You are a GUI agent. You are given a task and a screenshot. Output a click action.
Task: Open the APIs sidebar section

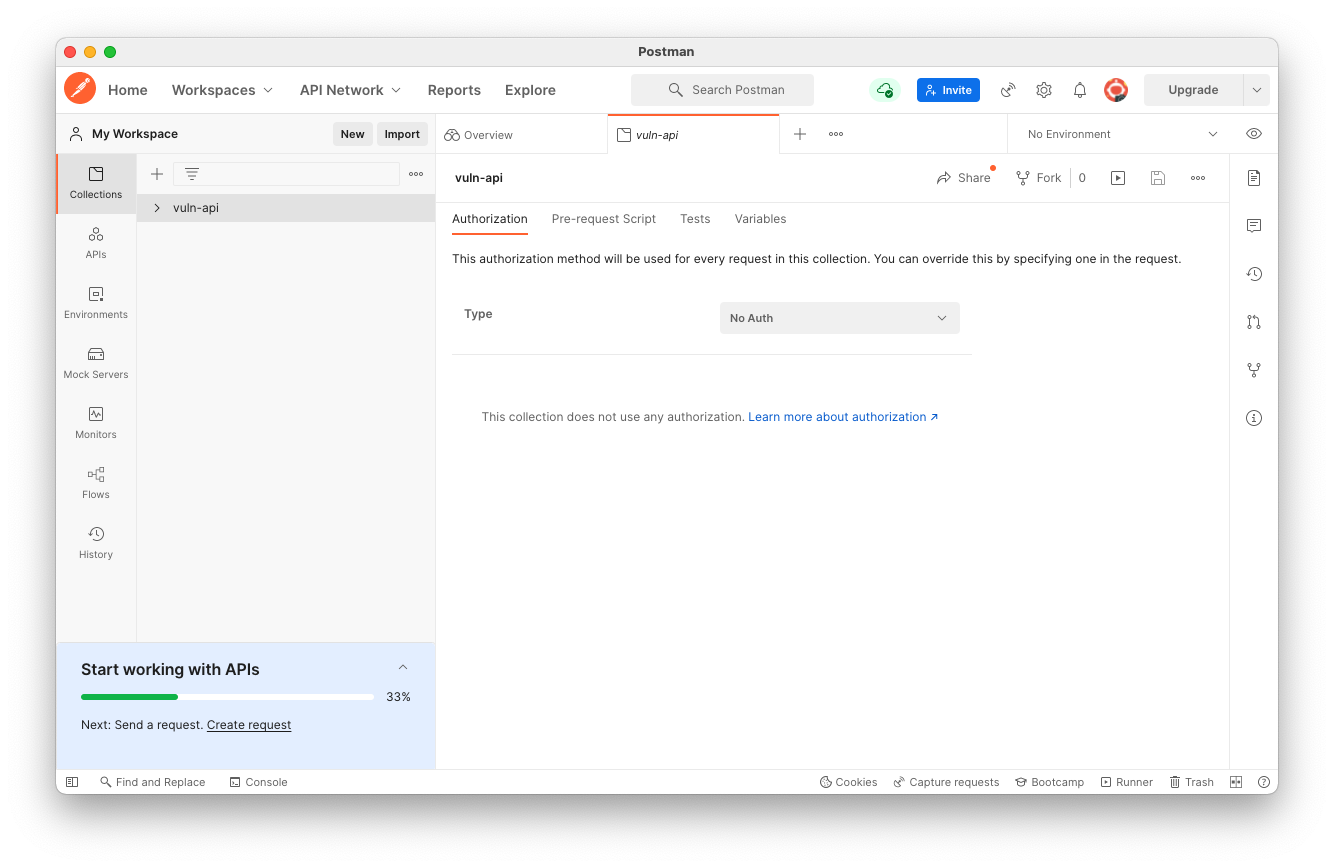point(96,243)
